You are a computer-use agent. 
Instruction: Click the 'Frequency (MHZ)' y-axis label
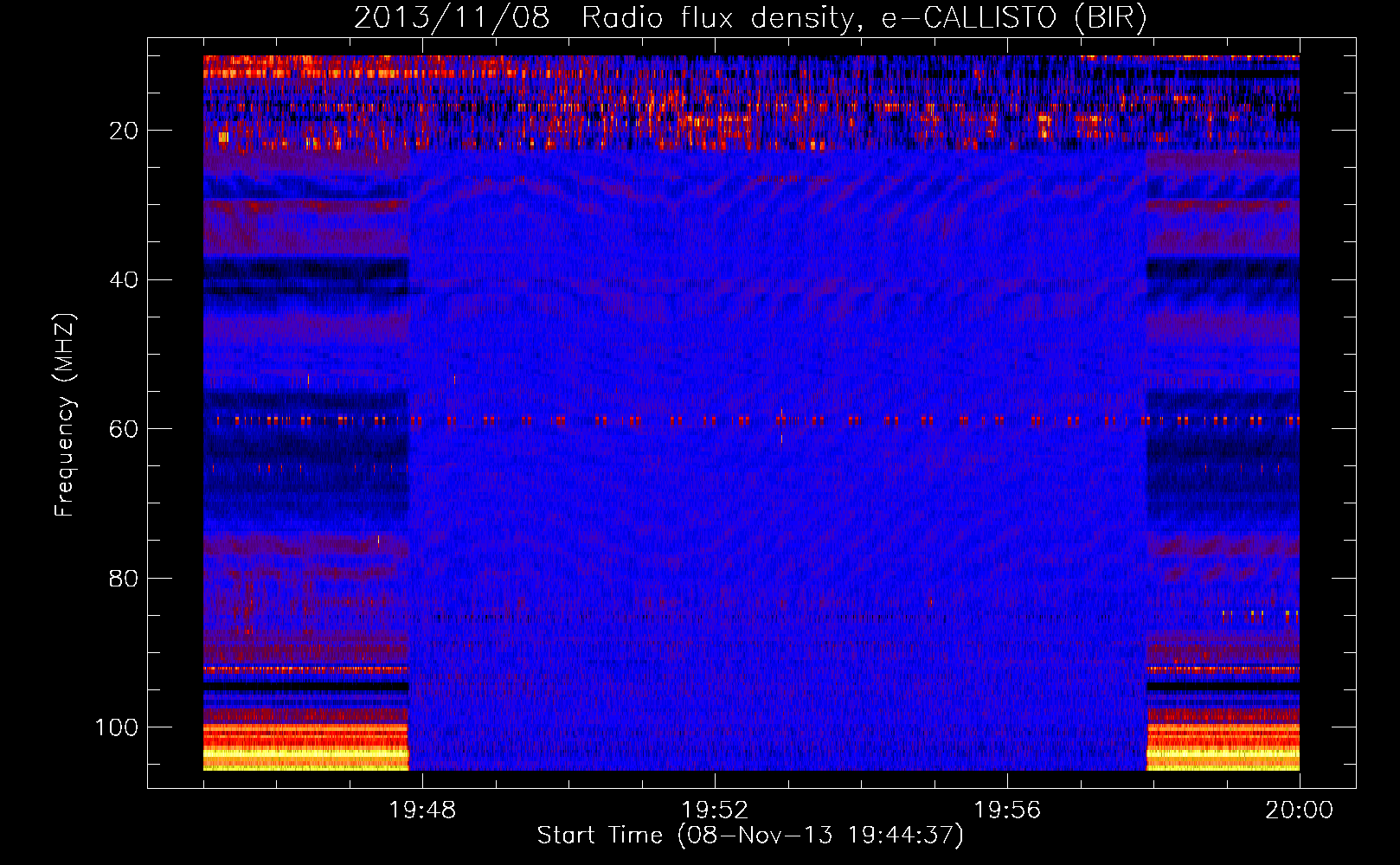(66, 415)
